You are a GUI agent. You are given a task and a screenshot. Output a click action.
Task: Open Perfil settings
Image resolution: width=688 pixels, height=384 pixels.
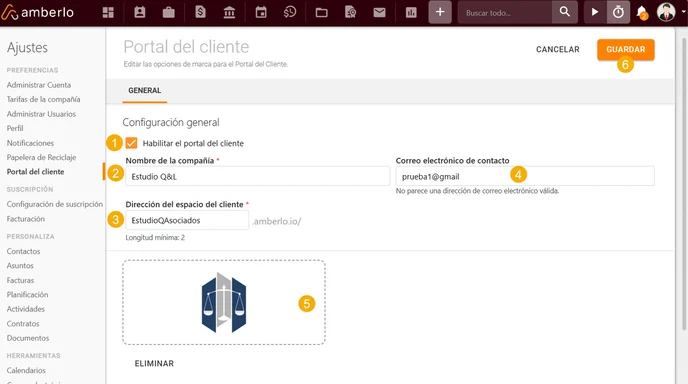click(15, 128)
